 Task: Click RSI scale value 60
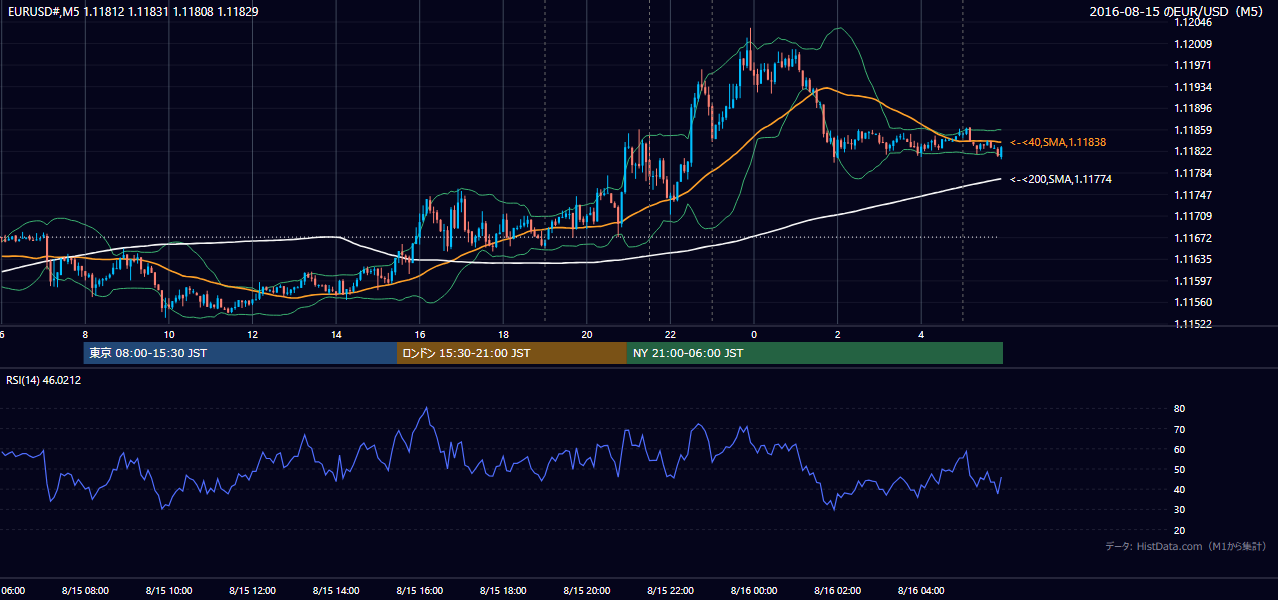(x=1180, y=449)
